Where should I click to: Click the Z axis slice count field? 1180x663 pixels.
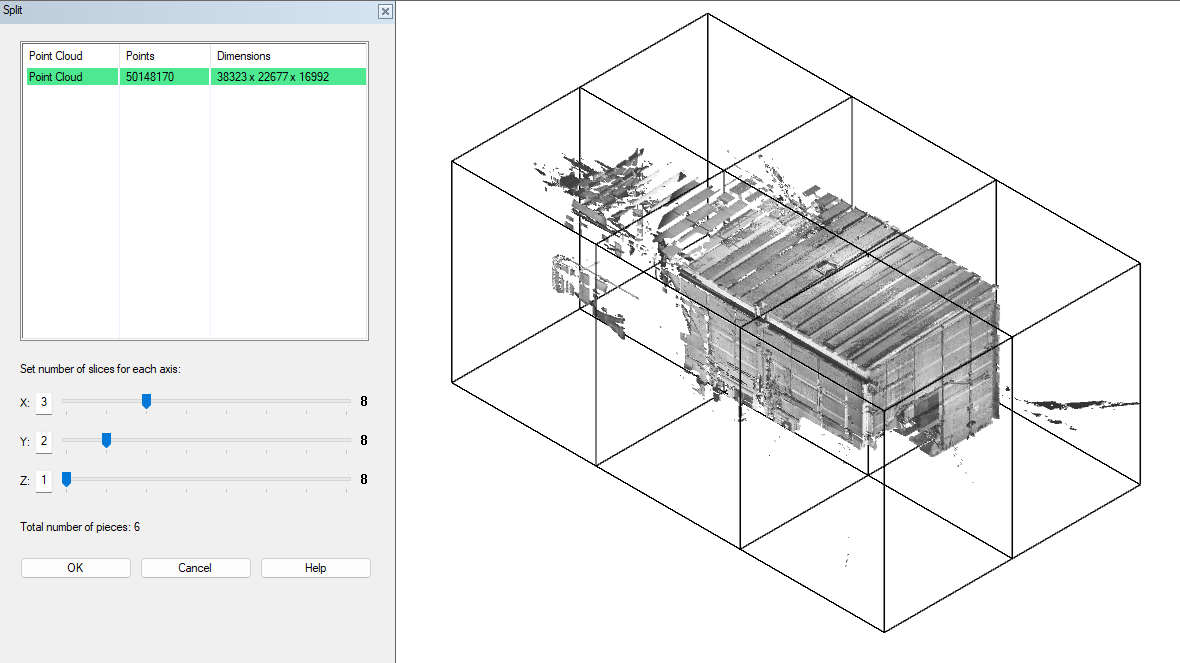pos(44,481)
